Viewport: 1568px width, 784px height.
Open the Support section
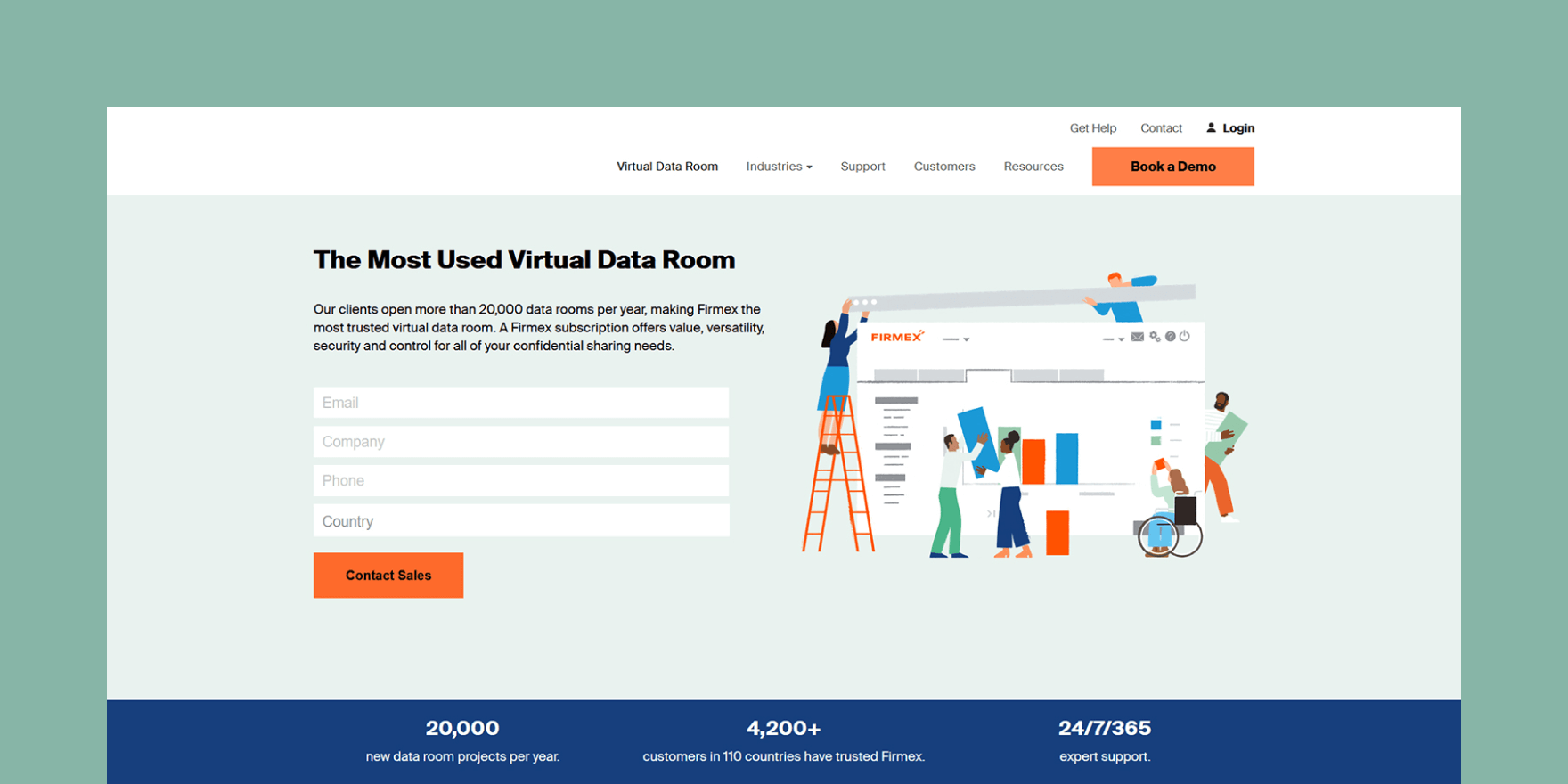(x=862, y=167)
